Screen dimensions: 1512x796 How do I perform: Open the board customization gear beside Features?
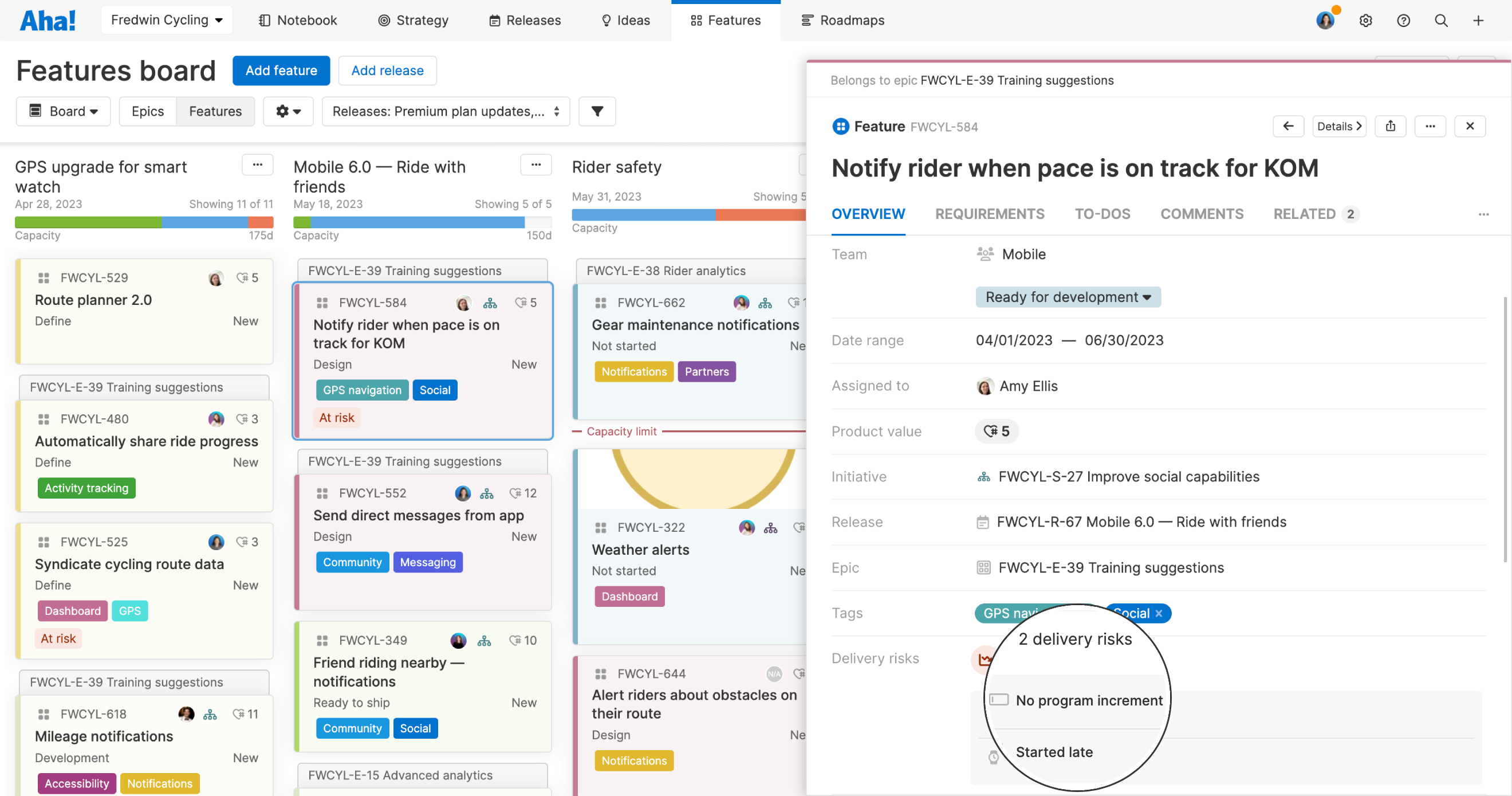(288, 111)
